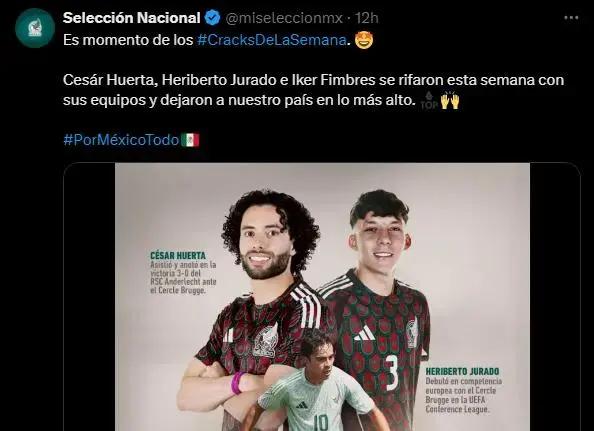Open the Selección Nacional account name
The height and width of the screenshot is (431, 594).
[x=131, y=18]
